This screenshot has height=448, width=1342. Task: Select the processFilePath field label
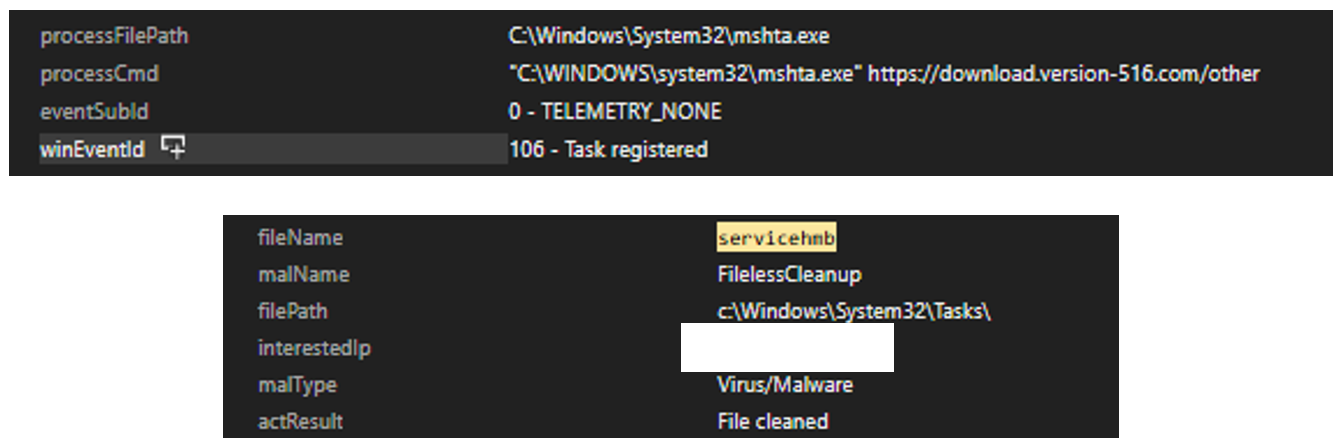[113, 37]
